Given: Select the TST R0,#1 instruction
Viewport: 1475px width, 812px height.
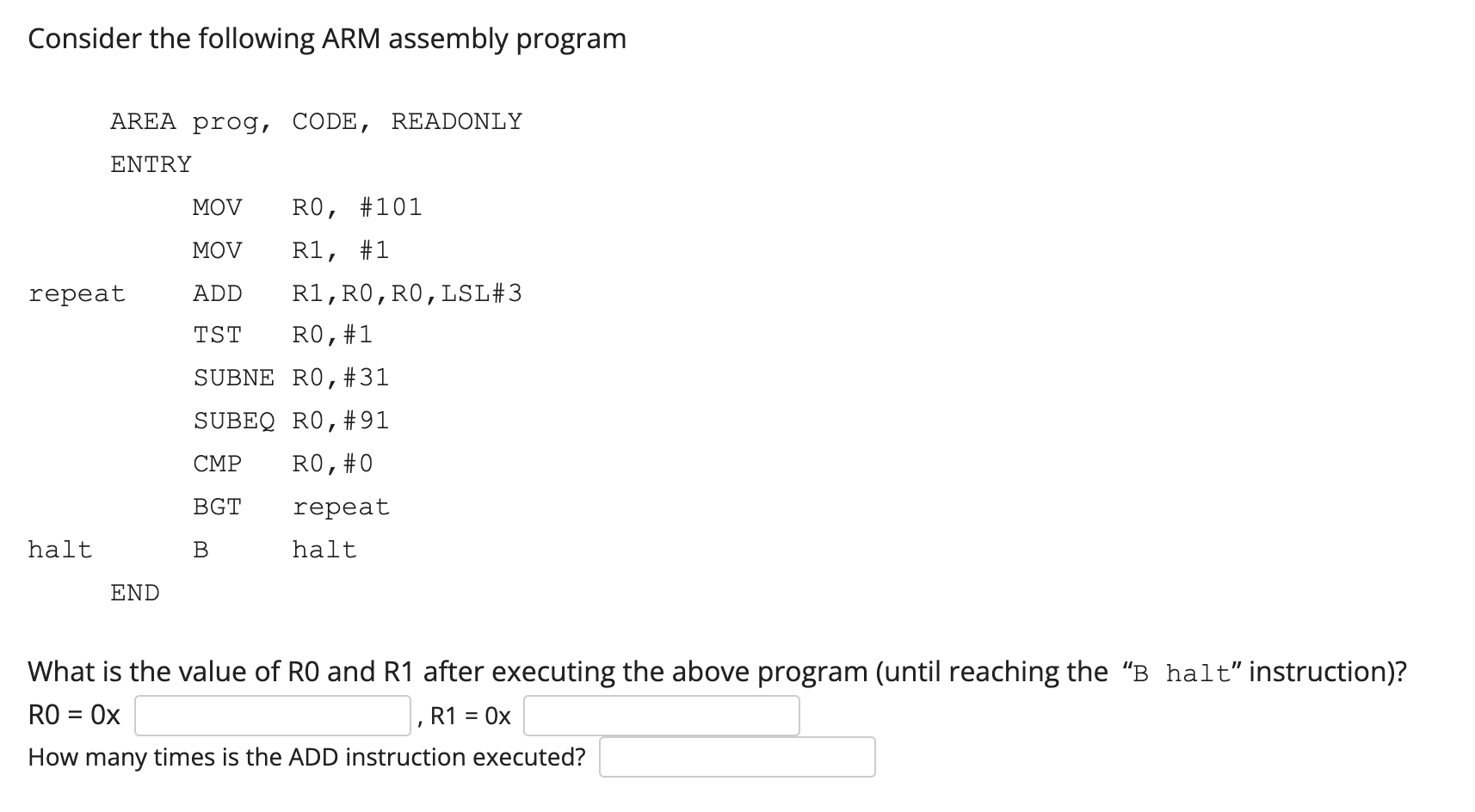Looking at the screenshot, I should pos(282,335).
